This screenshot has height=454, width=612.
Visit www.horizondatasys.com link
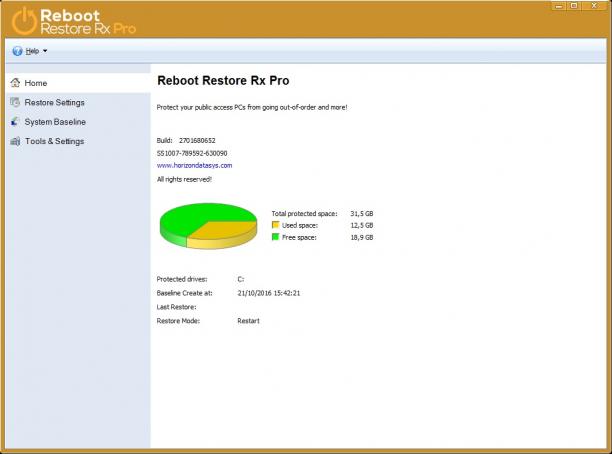pyautogui.click(x=194, y=166)
